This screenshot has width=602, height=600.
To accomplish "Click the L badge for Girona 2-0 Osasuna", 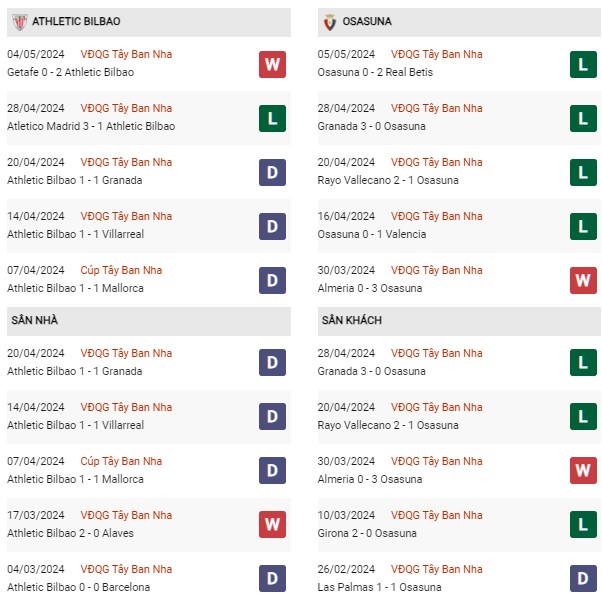I will tap(583, 524).
